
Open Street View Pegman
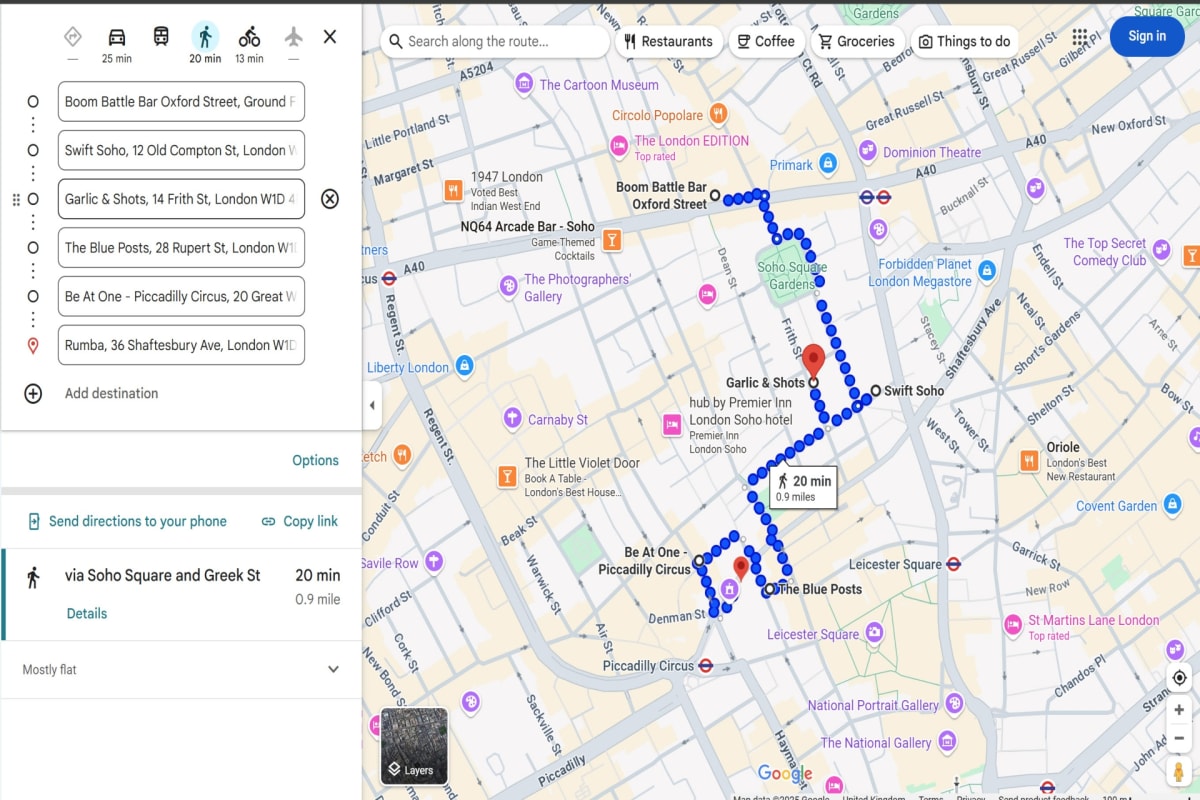pyautogui.click(x=1180, y=774)
